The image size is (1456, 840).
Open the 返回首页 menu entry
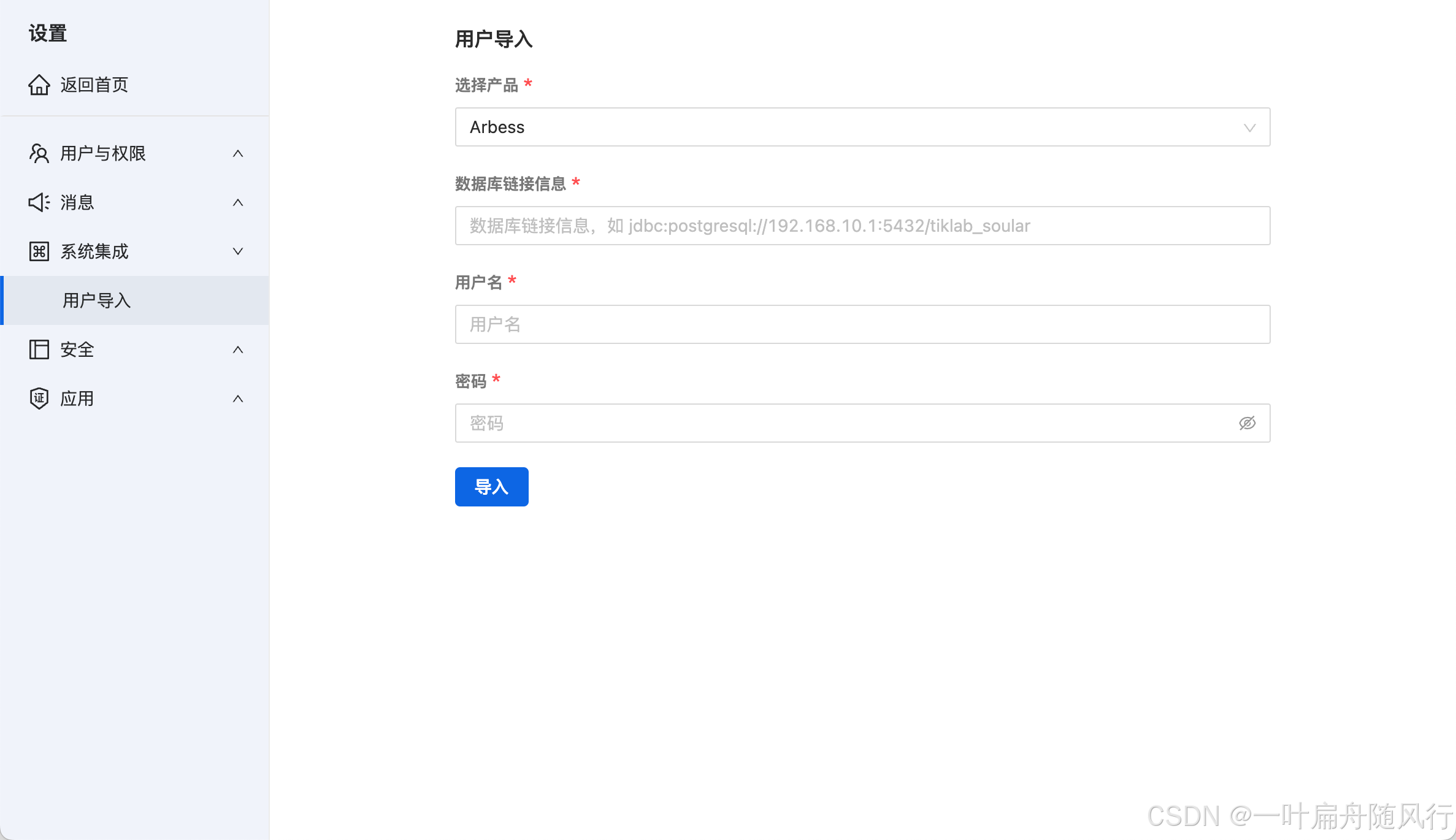click(x=94, y=85)
